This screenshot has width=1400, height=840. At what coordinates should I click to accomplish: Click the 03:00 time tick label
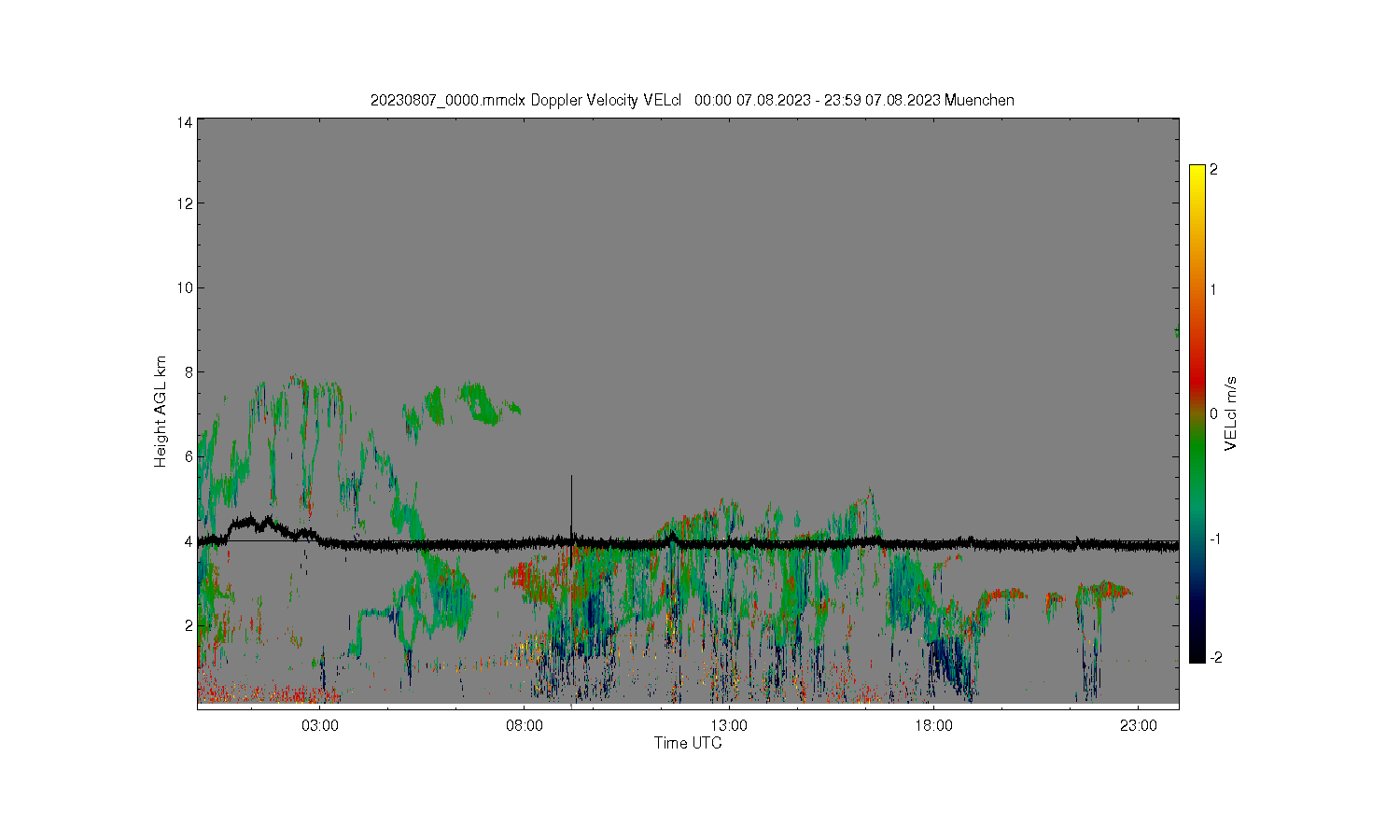pos(320,726)
